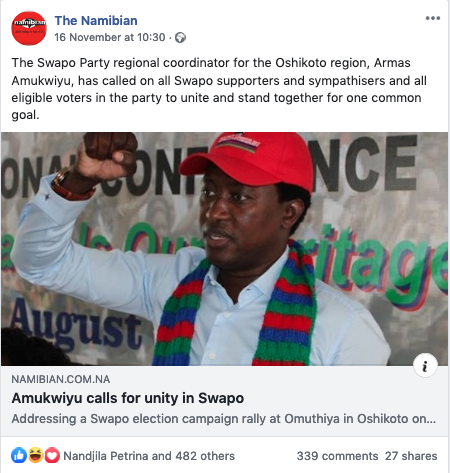450x473 pixels.
Task: Open the 16 November at 10:30 timestamp
Action: point(110,37)
